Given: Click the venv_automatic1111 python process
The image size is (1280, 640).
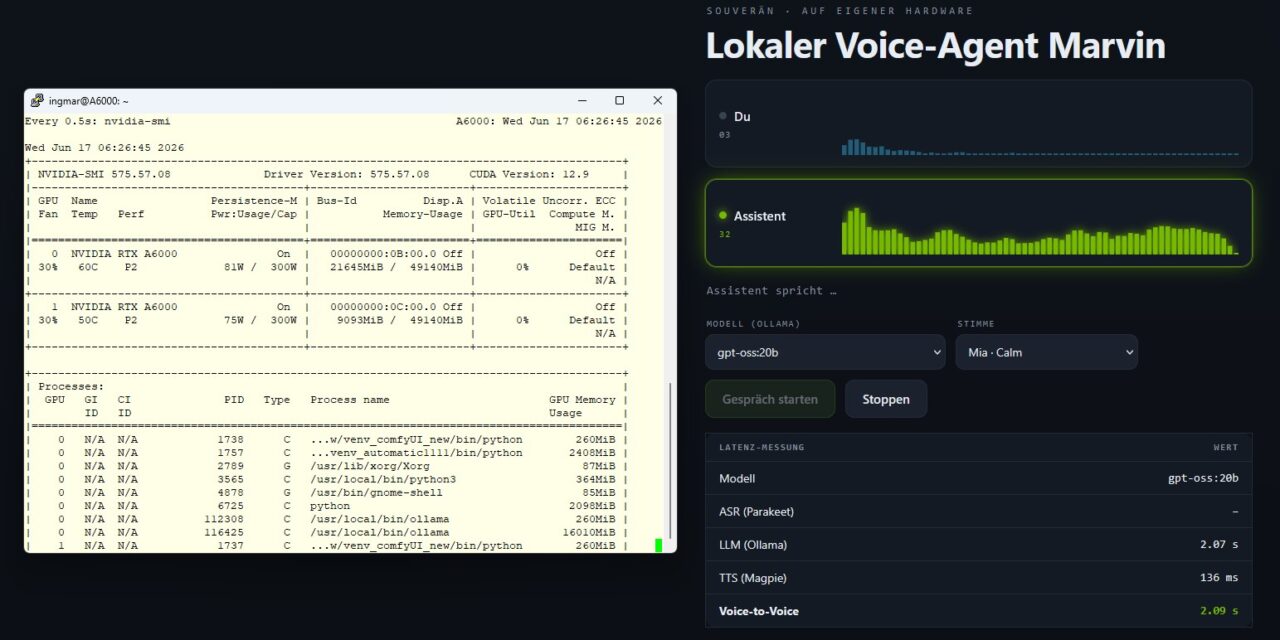Looking at the screenshot, I should [416, 453].
